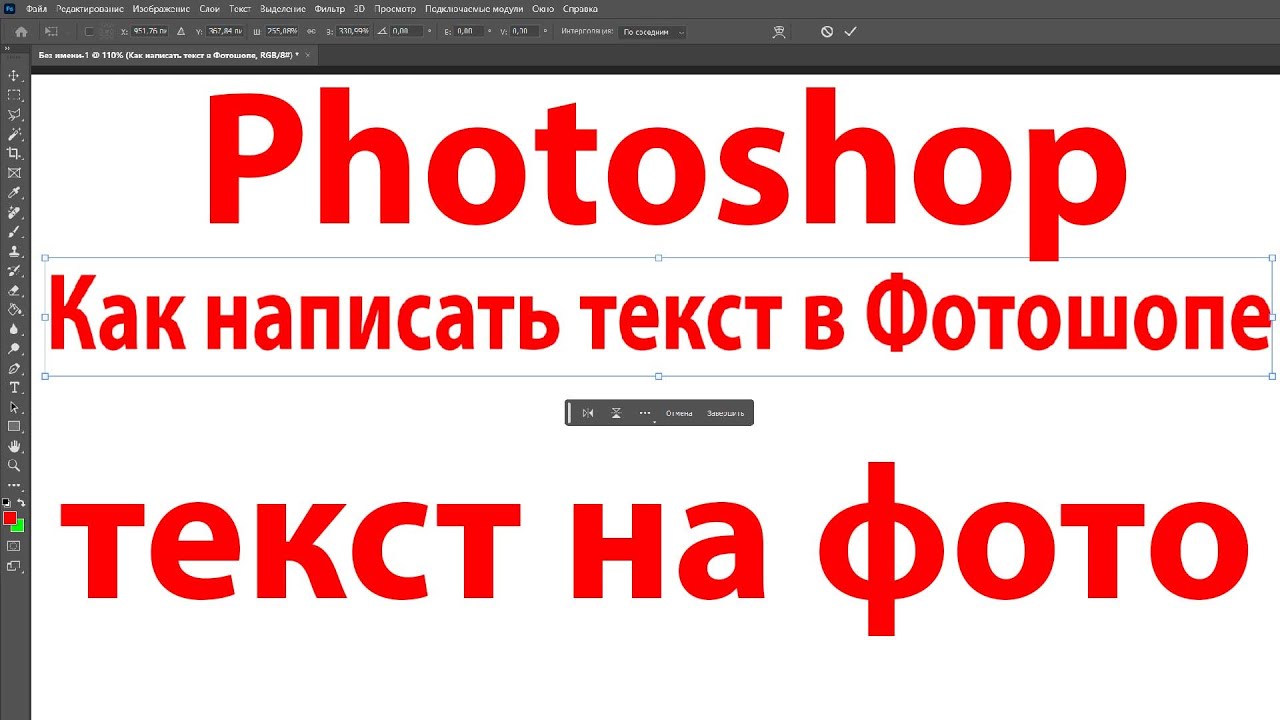Screen dimensions: 1280x720
Task: Click the default colors mini icon
Action: point(6,502)
